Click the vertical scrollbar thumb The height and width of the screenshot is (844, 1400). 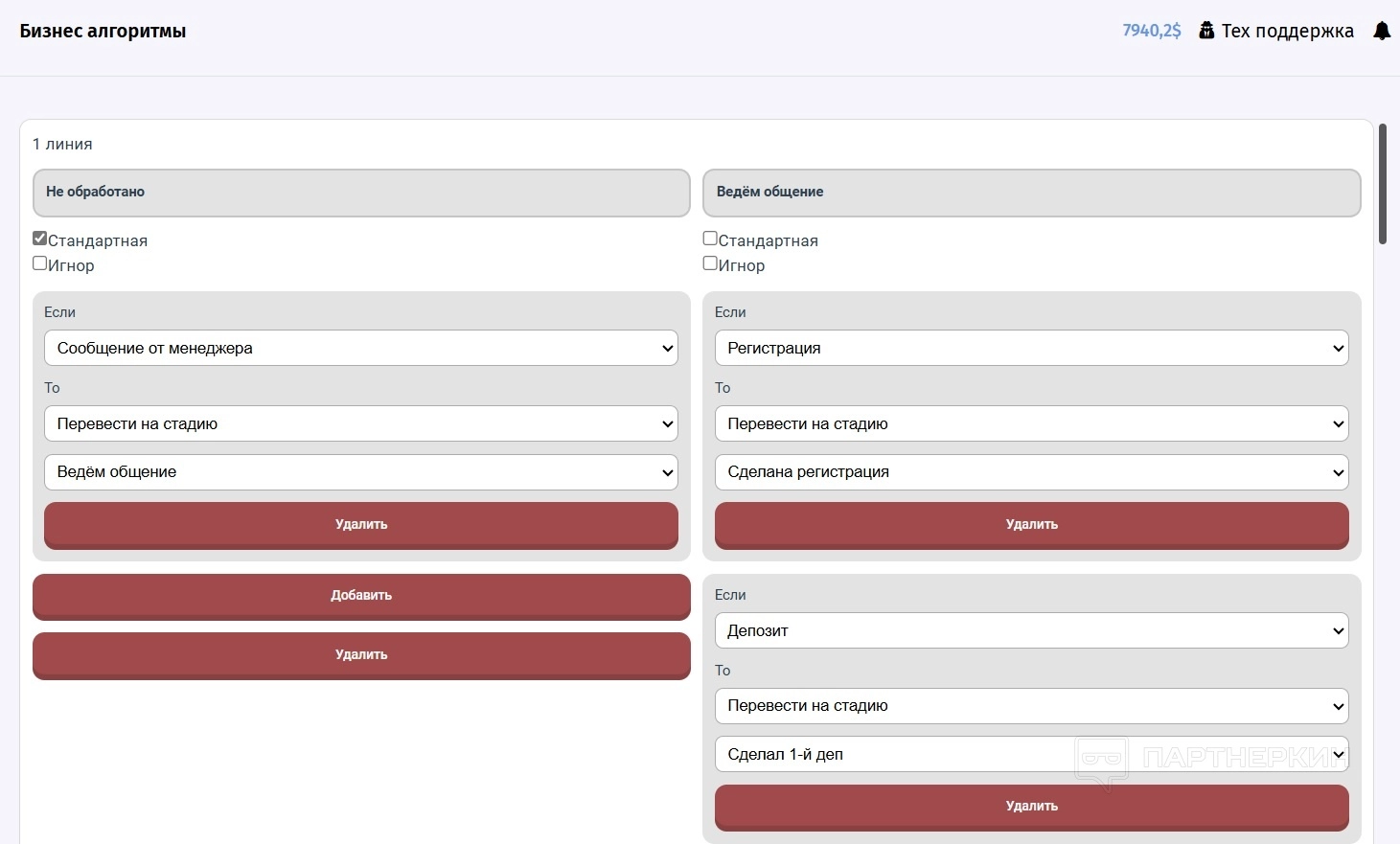click(1383, 184)
